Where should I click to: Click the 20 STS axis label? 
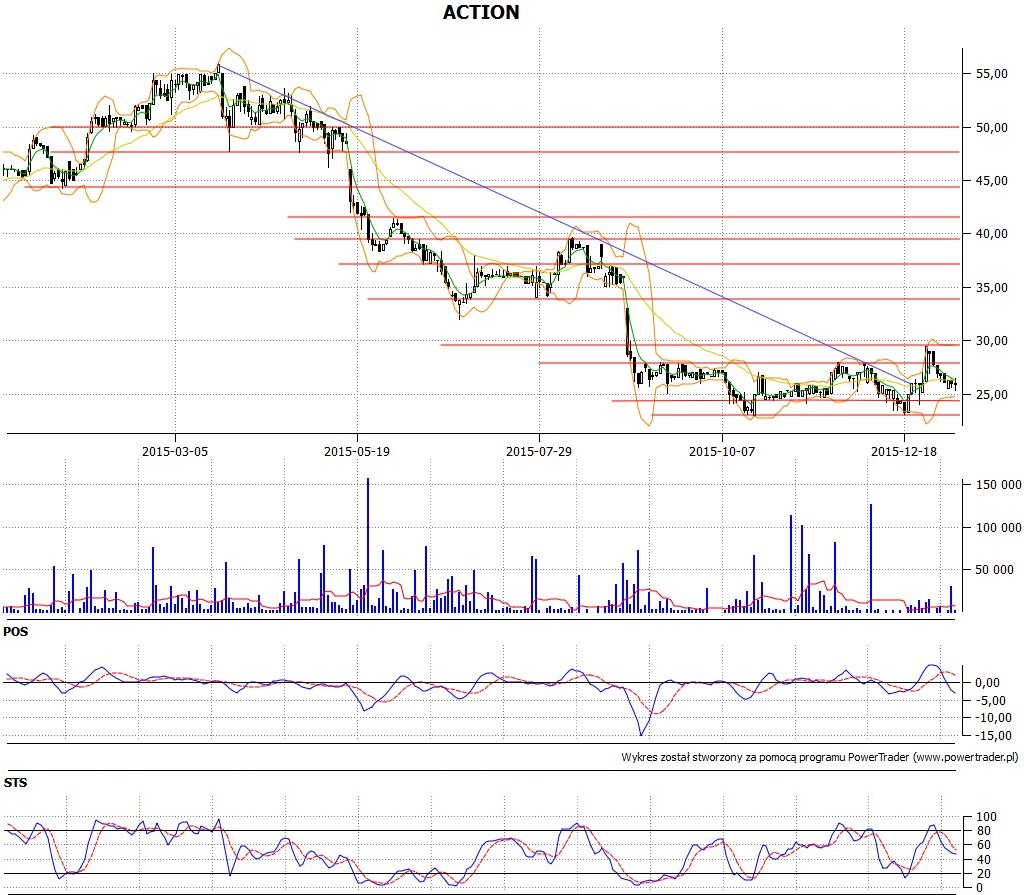[x=984, y=874]
